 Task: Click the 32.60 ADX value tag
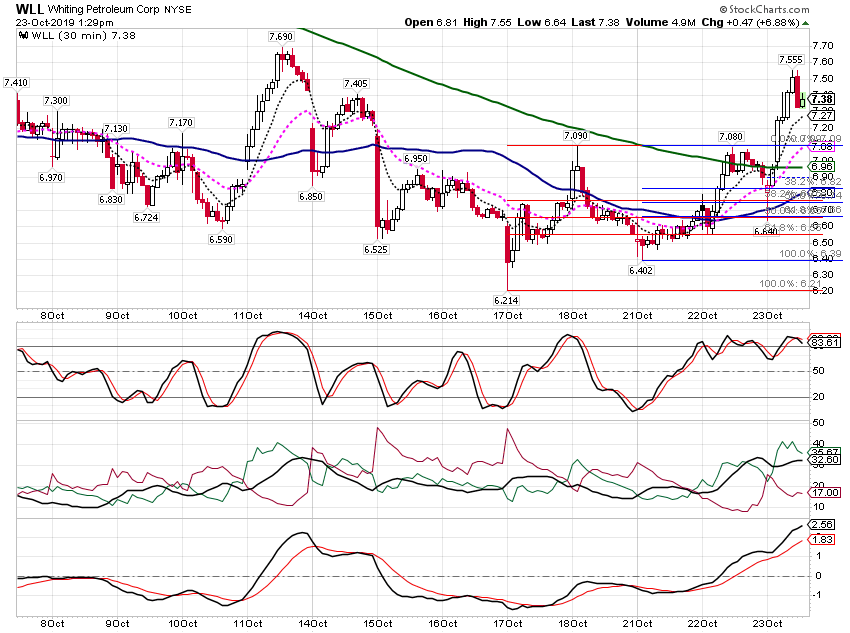click(x=824, y=460)
